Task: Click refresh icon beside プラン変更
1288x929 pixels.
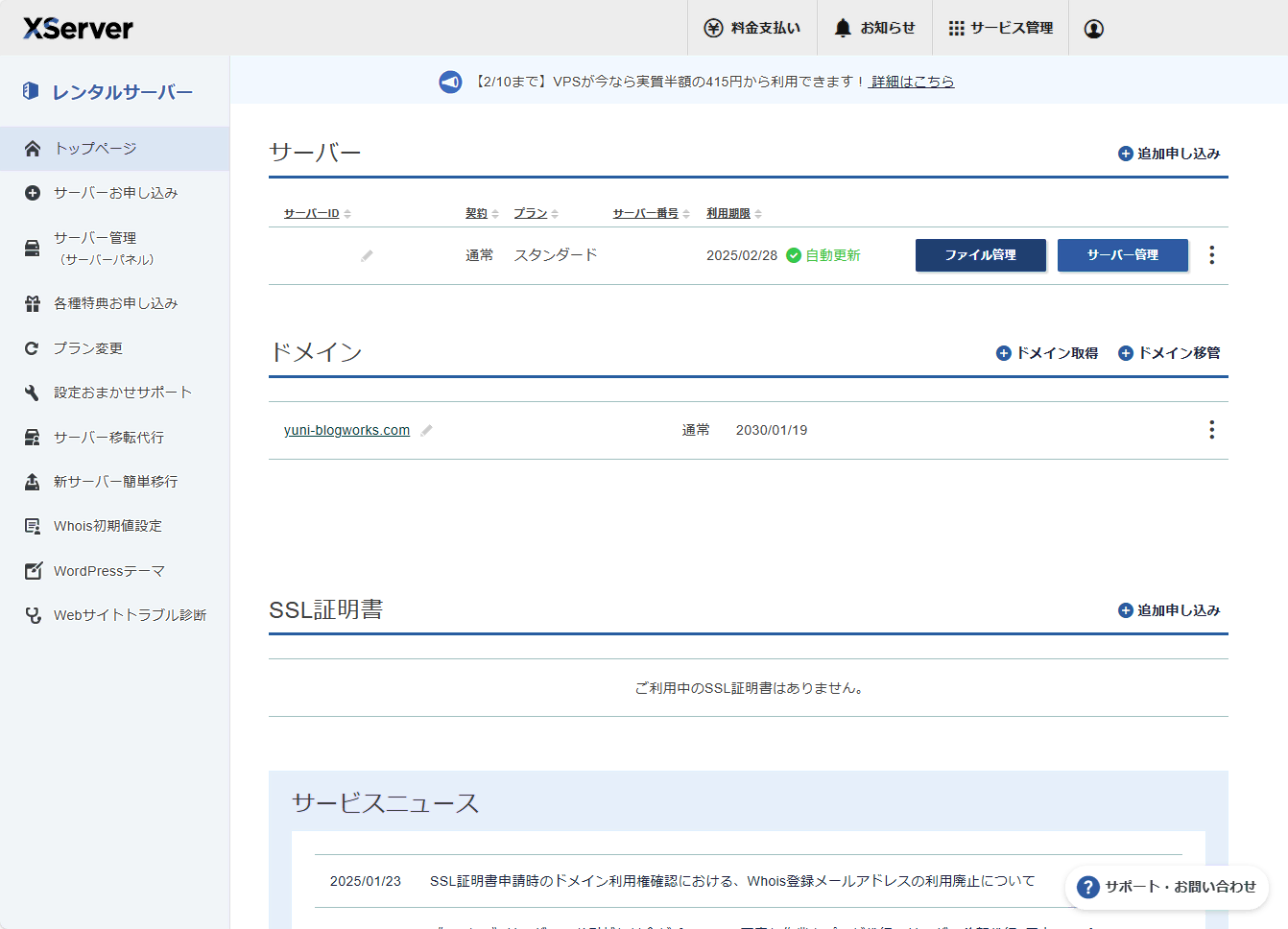Action: 32,348
